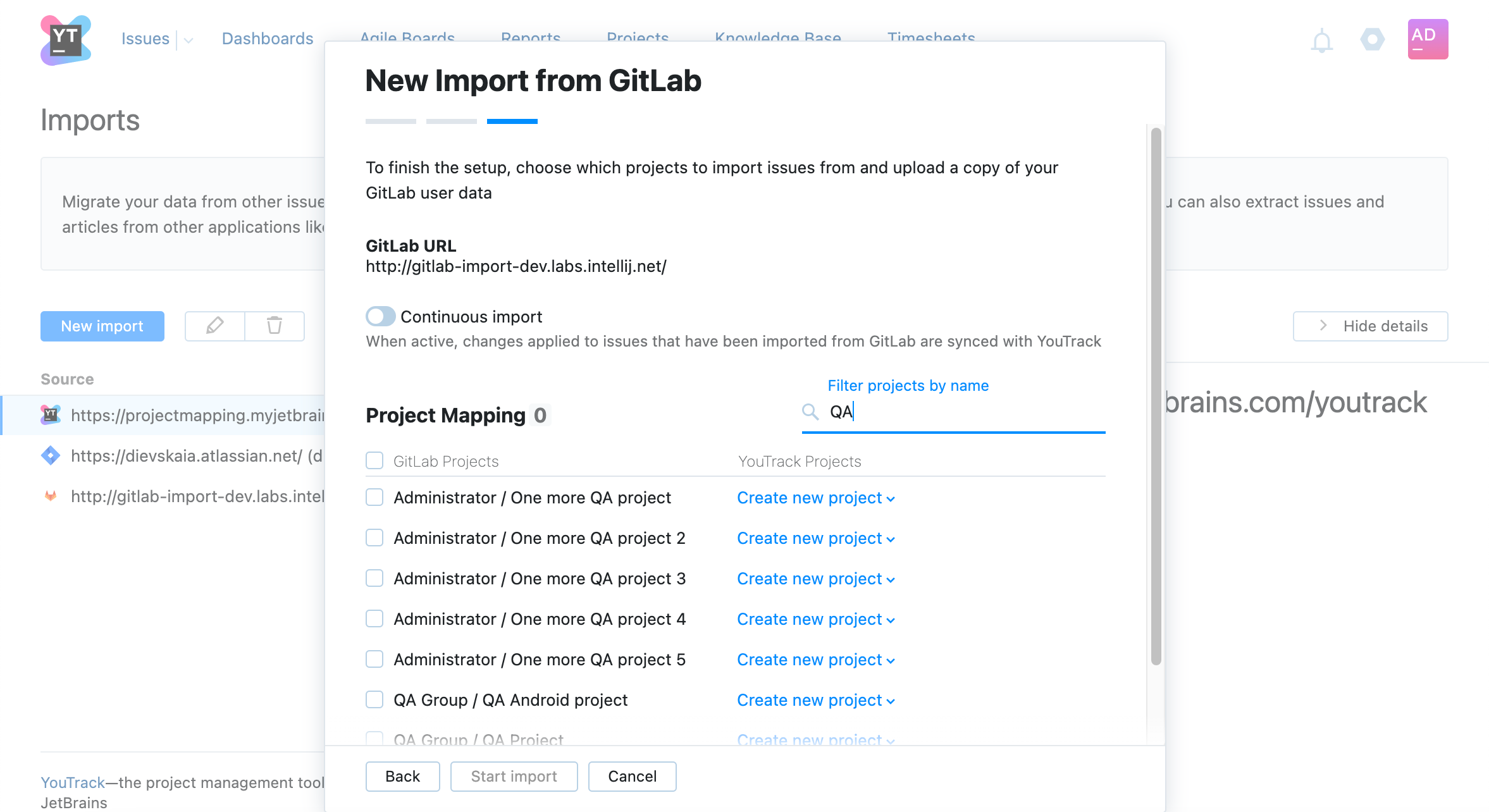Select the GitLab import source with fox icon
The image size is (1489, 812).
pyautogui.click(x=182, y=496)
